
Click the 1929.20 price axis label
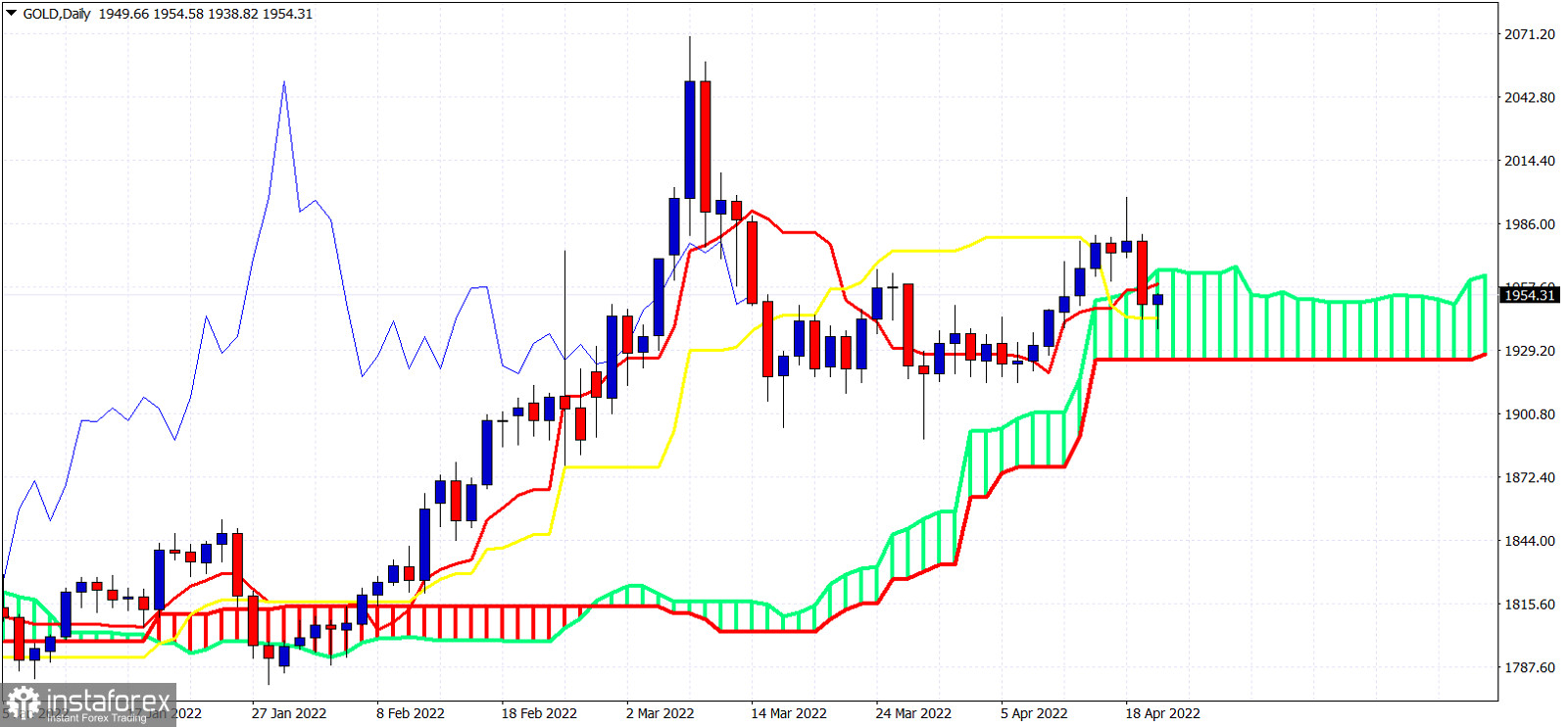point(1530,351)
